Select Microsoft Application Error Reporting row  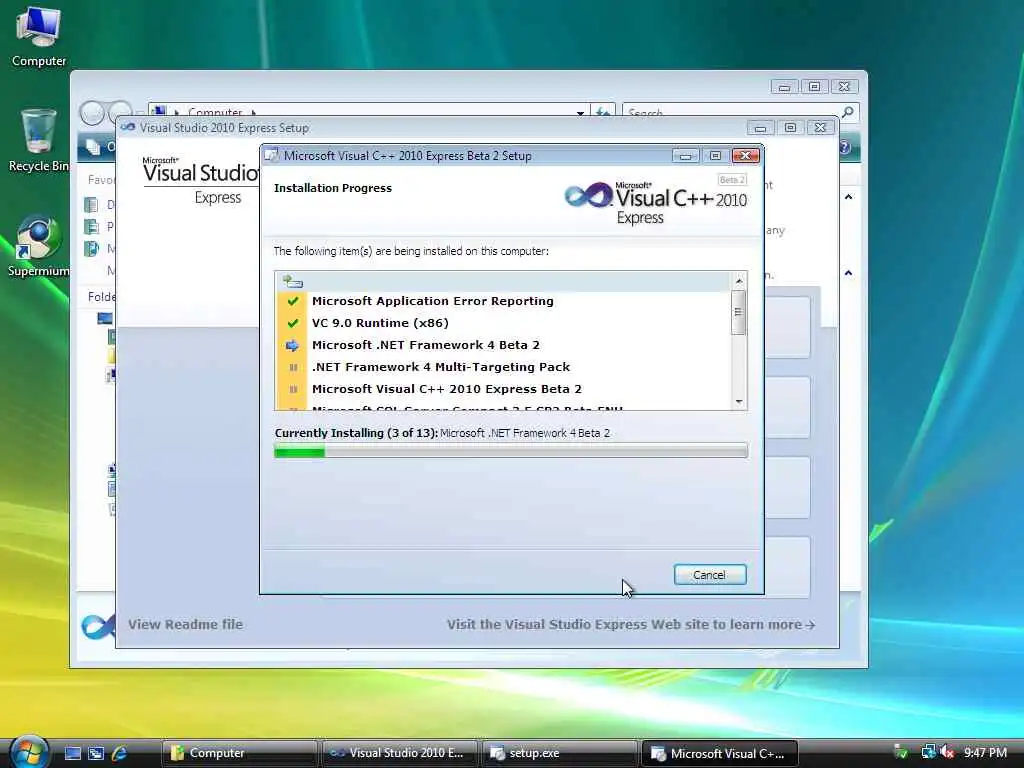504,301
